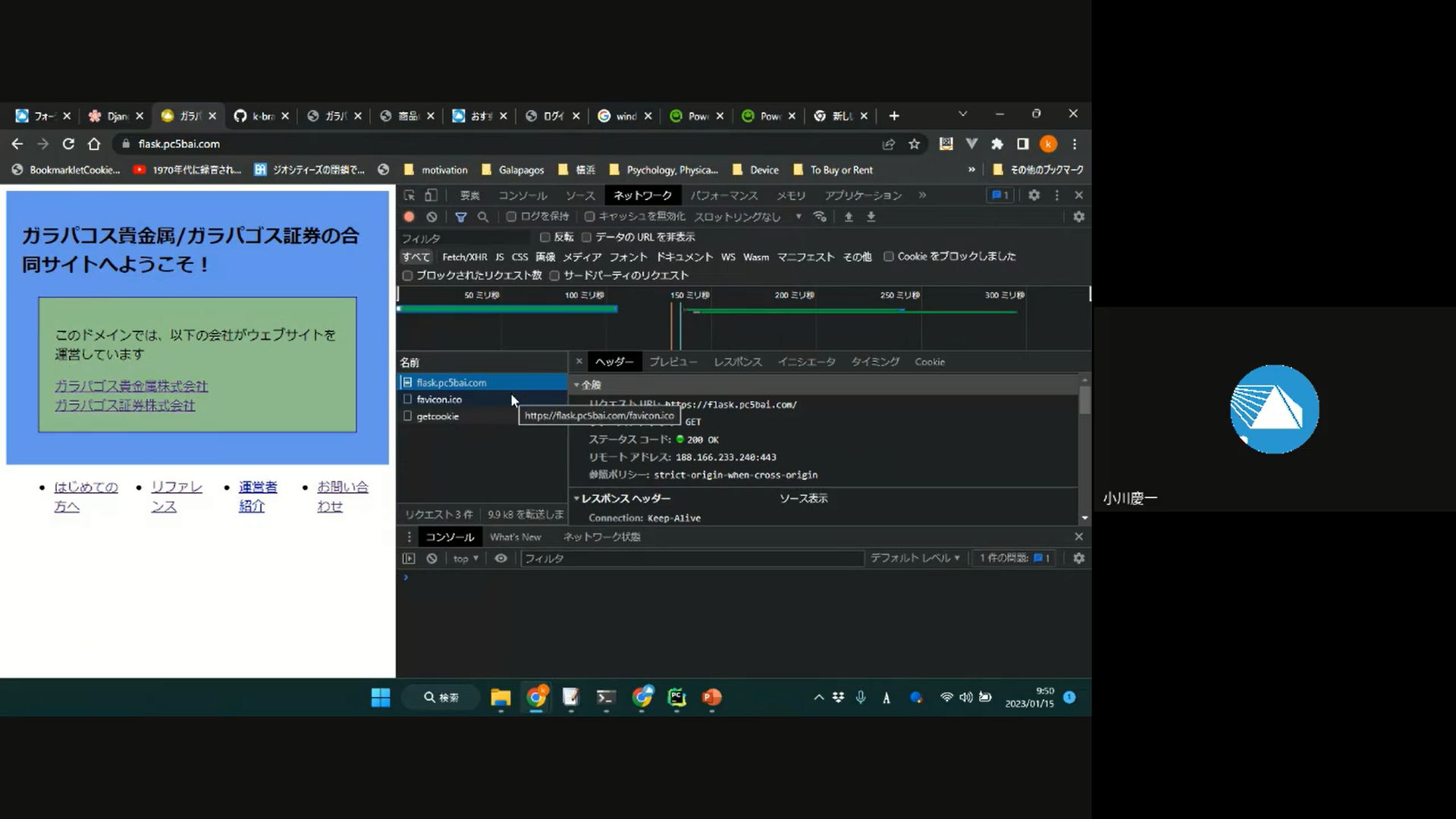Open the コンソール panel tab in the top bar
Image resolution: width=1456 pixels, height=819 pixels.
click(x=522, y=196)
